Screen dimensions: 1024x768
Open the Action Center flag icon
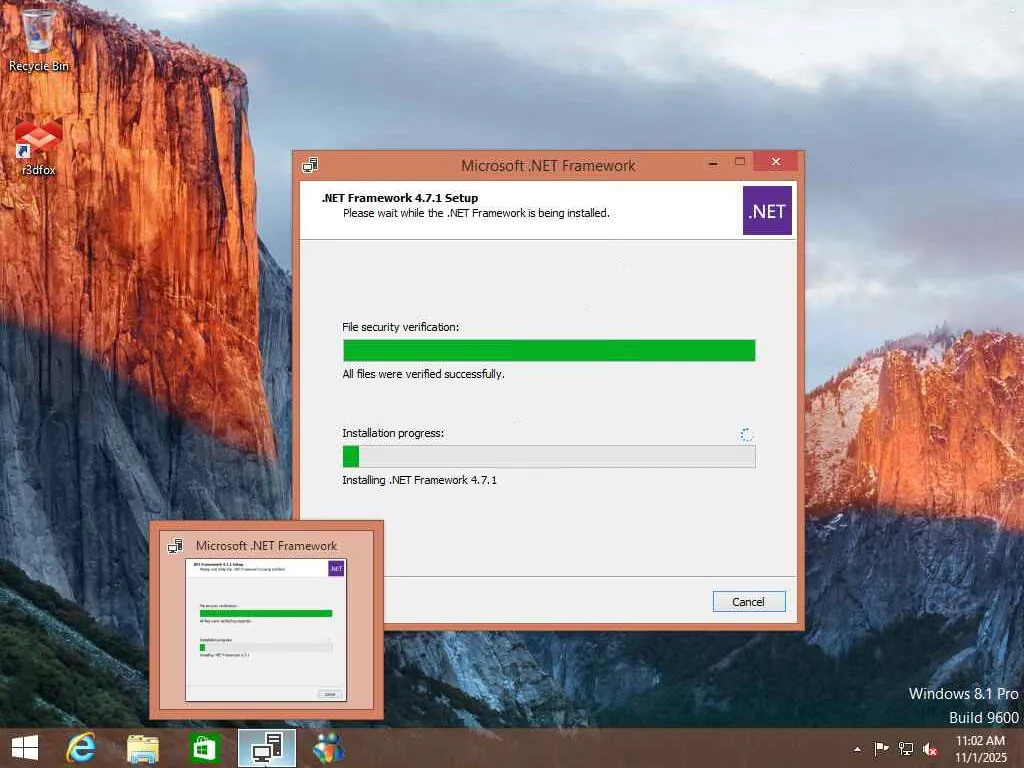(x=881, y=749)
